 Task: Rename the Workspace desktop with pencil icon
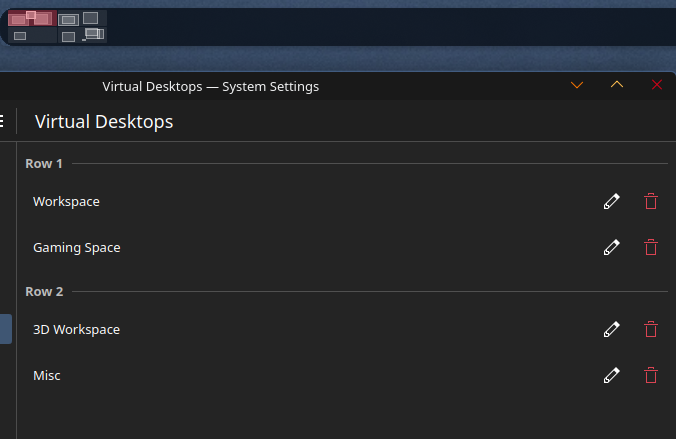[611, 201]
